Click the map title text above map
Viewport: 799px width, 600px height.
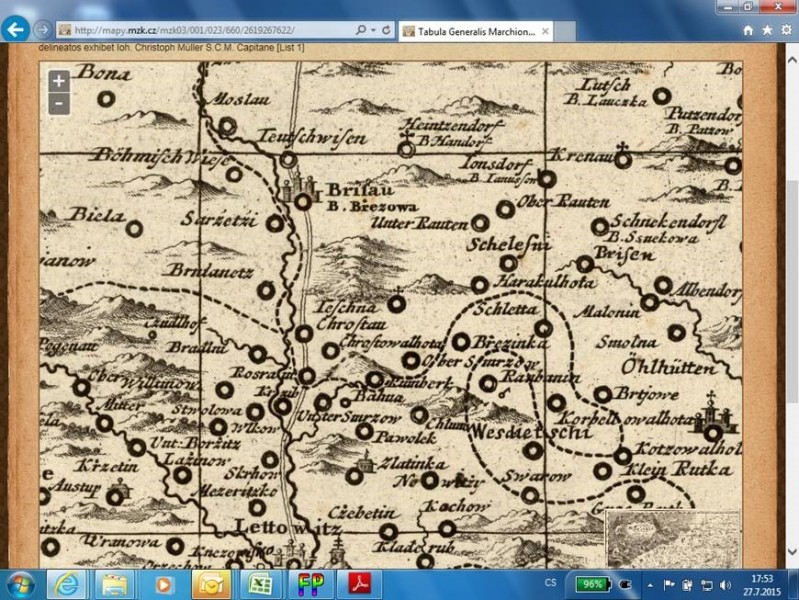(x=171, y=47)
